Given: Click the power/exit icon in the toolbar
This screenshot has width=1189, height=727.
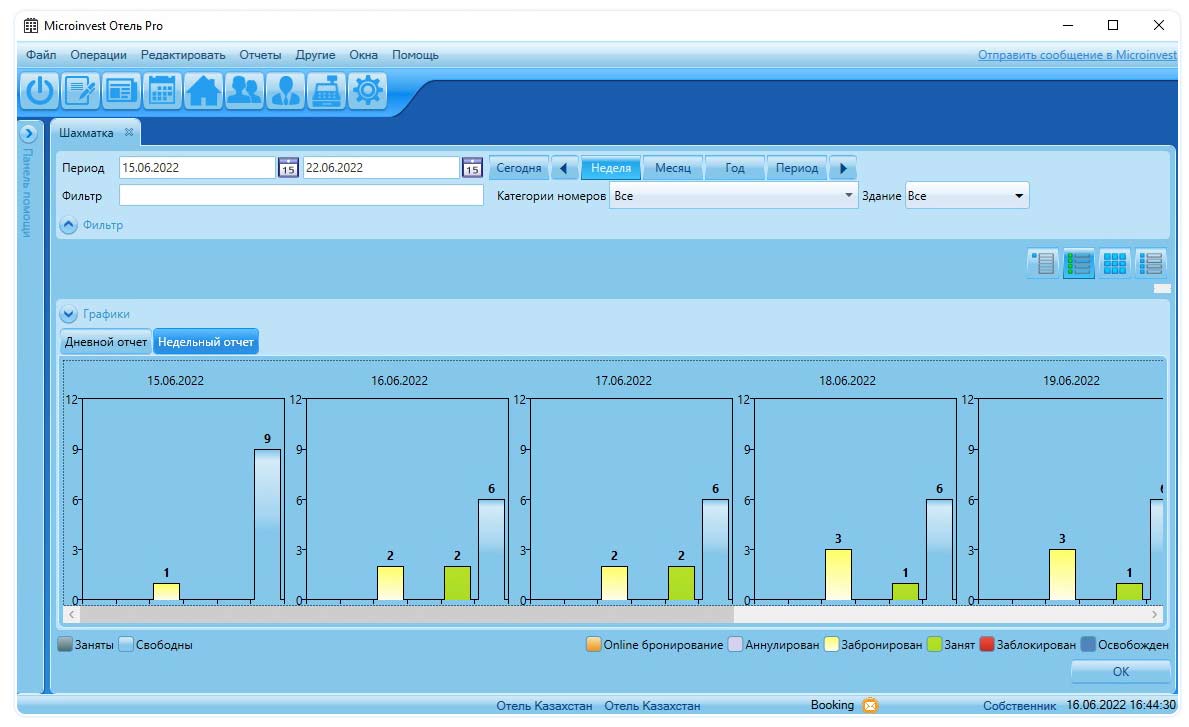Looking at the screenshot, I should [x=39, y=91].
